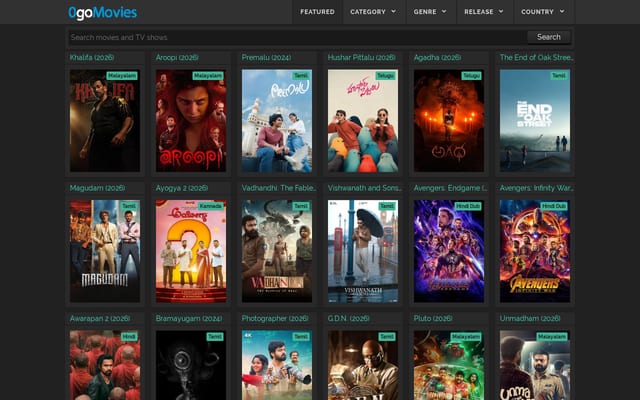Open the Photographer (2026) title link
Image resolution: width=640 pixels, height=400 pixels.
click(275, 318)
